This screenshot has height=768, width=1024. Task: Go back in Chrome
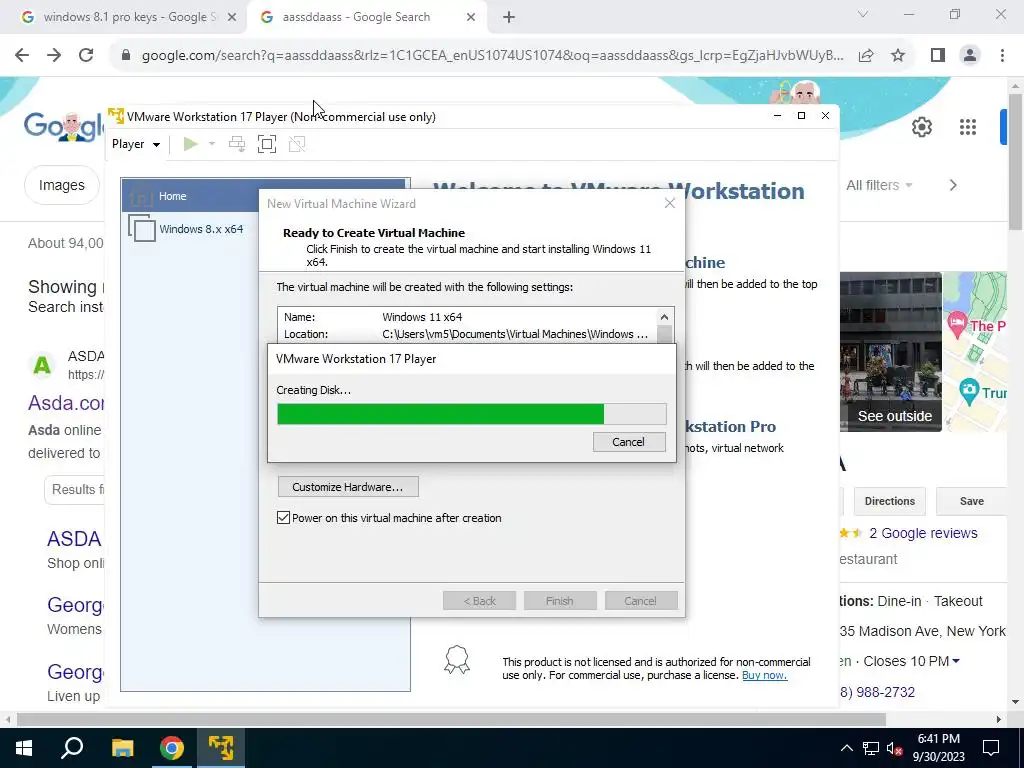(x=22, y=56)
